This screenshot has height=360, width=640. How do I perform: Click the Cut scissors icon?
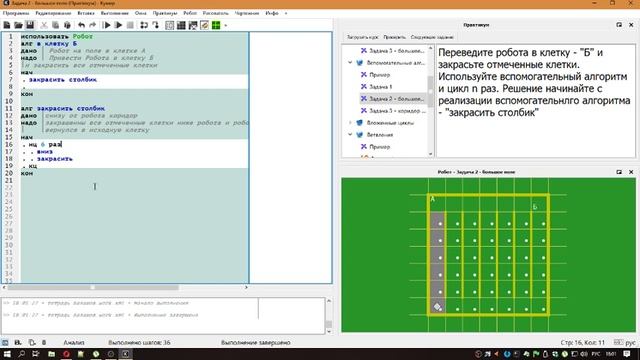(x=44, y=25)
